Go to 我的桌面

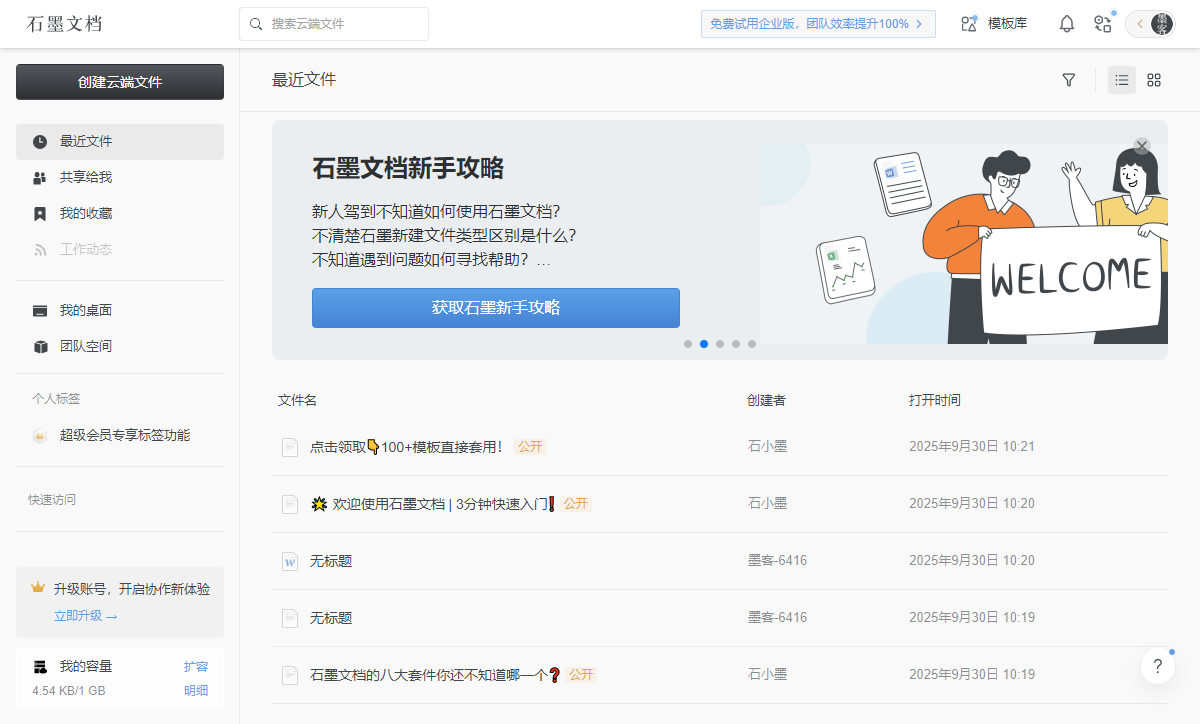(120, 311)
